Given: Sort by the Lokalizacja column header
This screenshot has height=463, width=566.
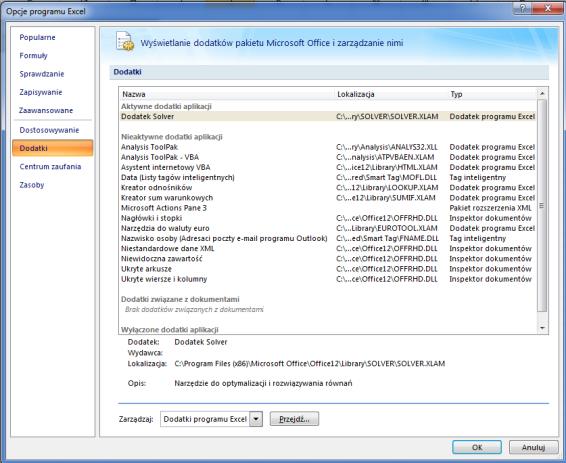Looking at the screenshot, I should click(356, 94).
